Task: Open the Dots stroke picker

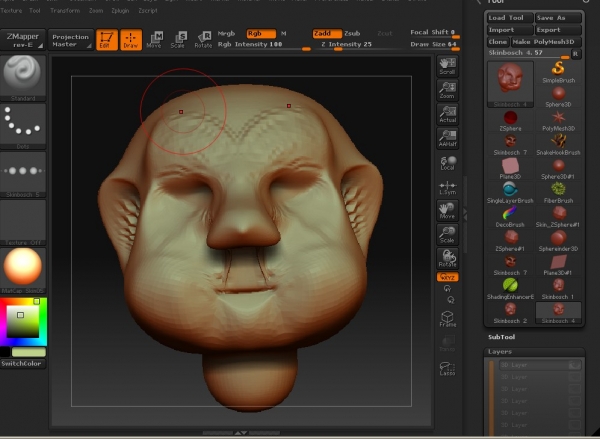Action: click(23, 126)
